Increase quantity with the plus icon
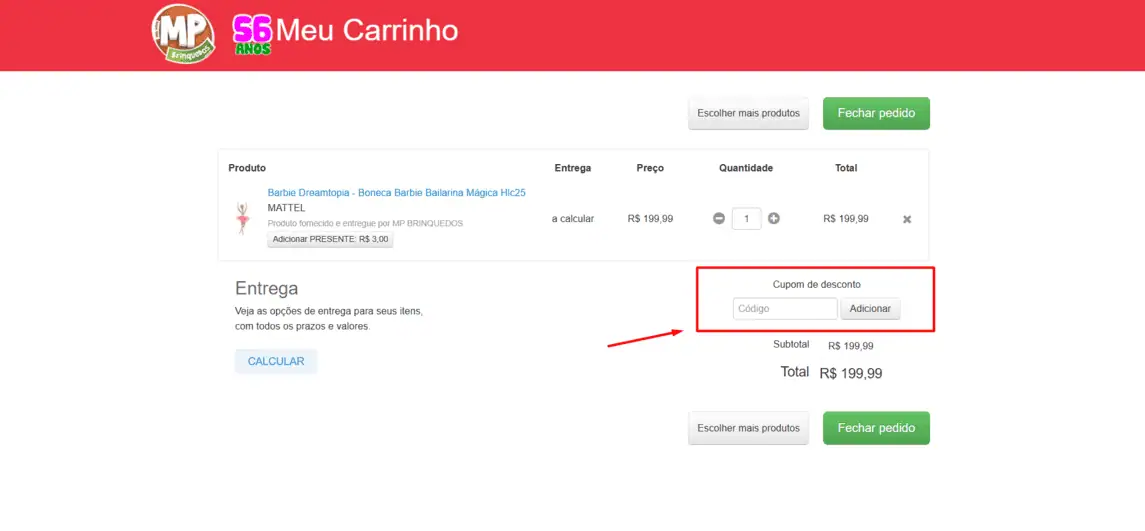The width and height of the screenshot is (1145, 531). [x=773, y=218]
